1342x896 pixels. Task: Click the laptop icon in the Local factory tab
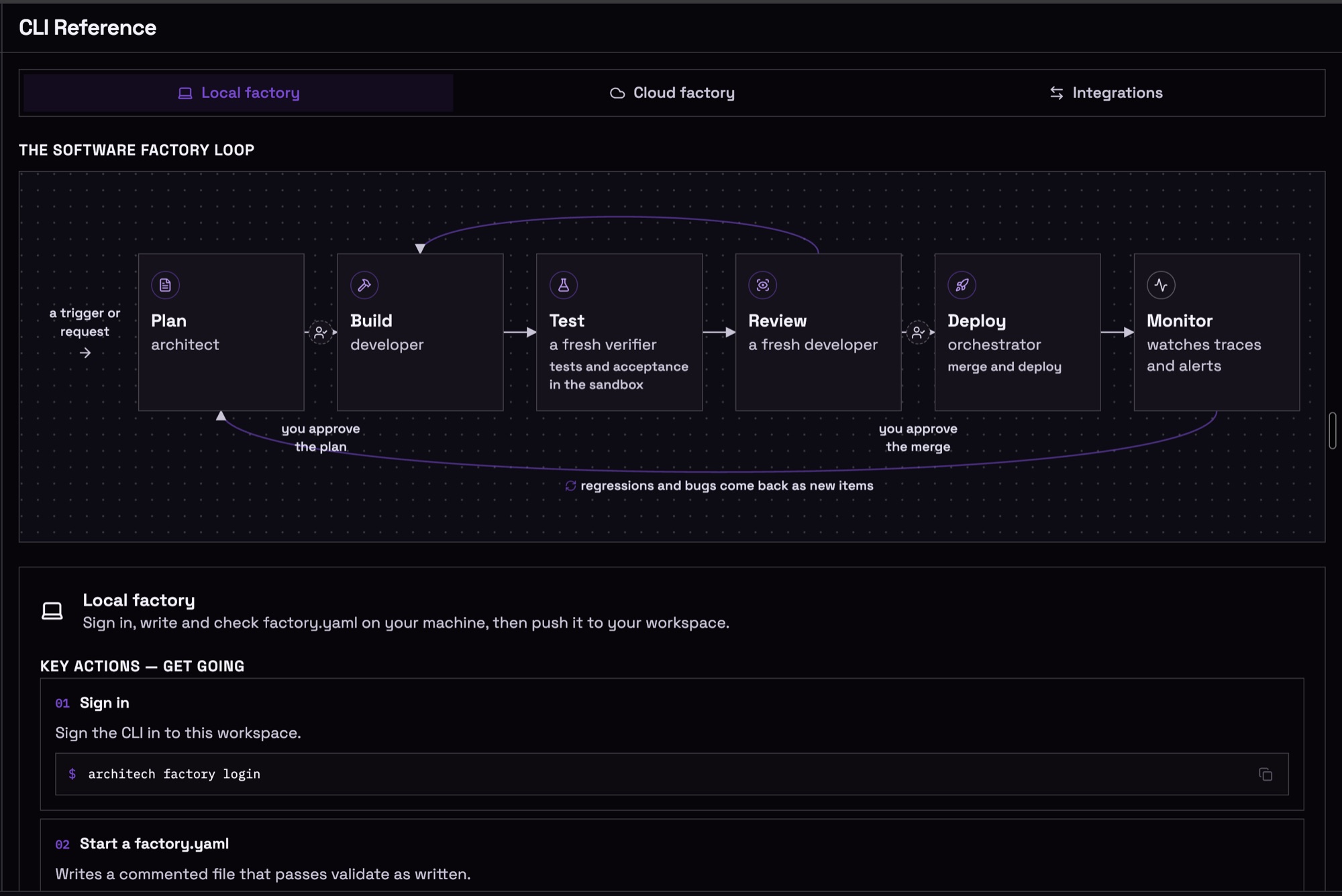tap(185, 93)
